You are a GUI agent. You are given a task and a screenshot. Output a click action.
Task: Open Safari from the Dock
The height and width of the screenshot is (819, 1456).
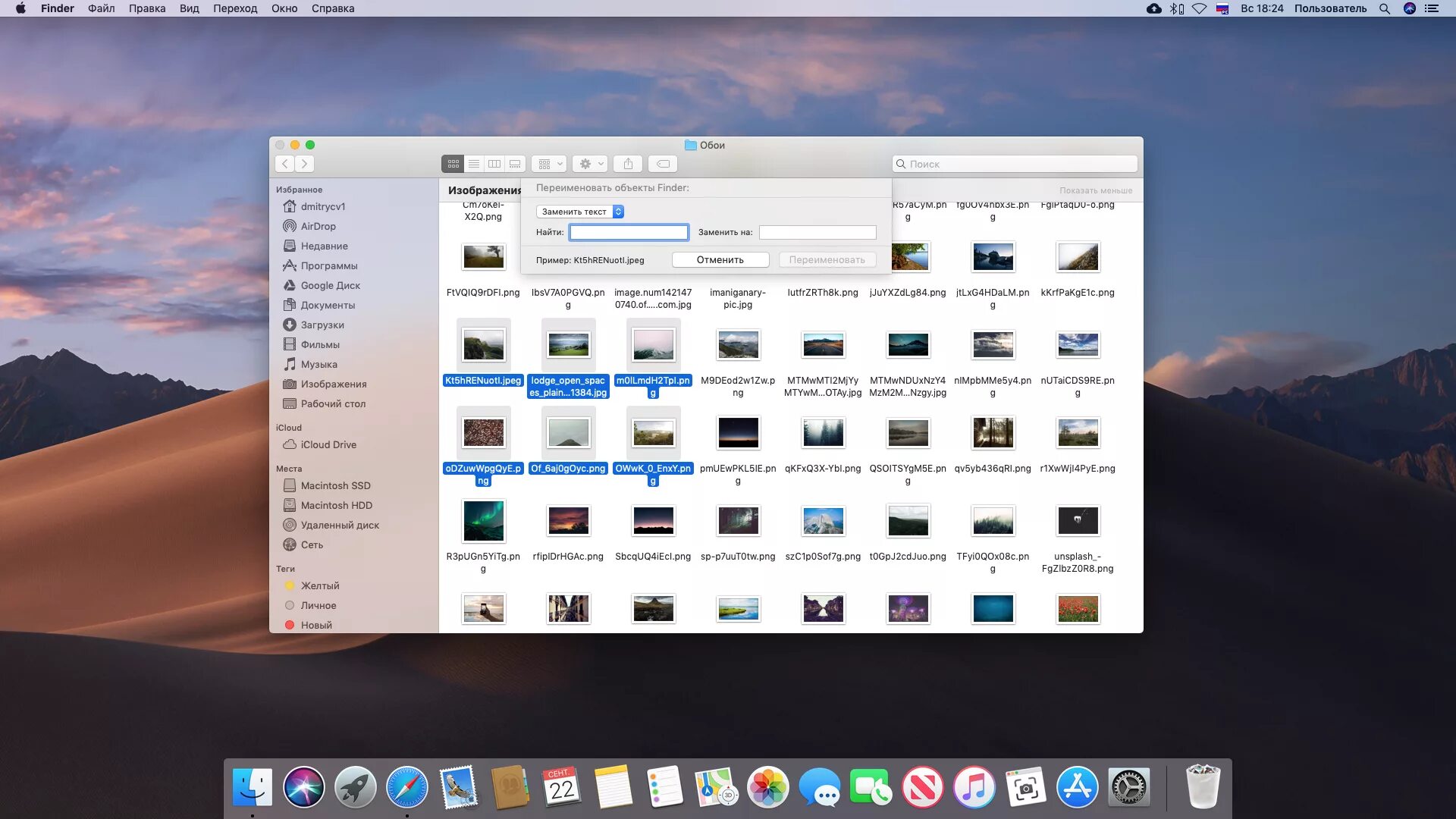point(406,787)
